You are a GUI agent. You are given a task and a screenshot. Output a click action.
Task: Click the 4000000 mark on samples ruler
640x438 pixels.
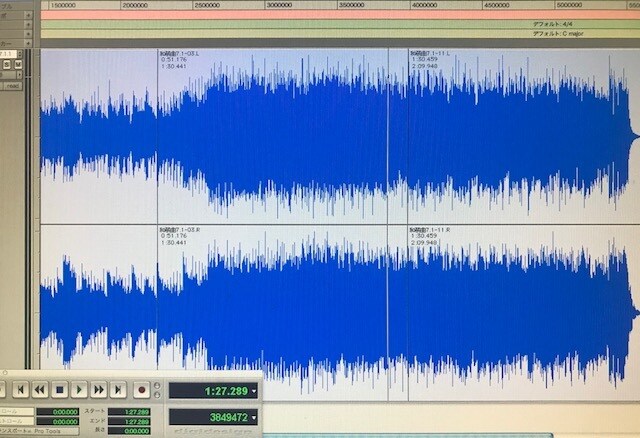(424, 5)
